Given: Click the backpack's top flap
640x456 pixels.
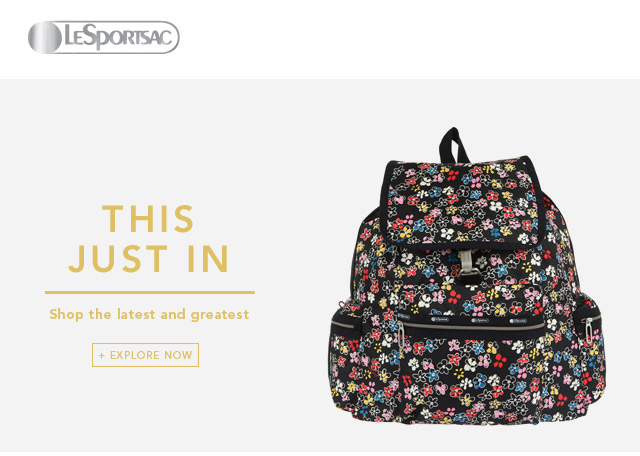Looking at the screenshot, I should (x=463, y=202).
